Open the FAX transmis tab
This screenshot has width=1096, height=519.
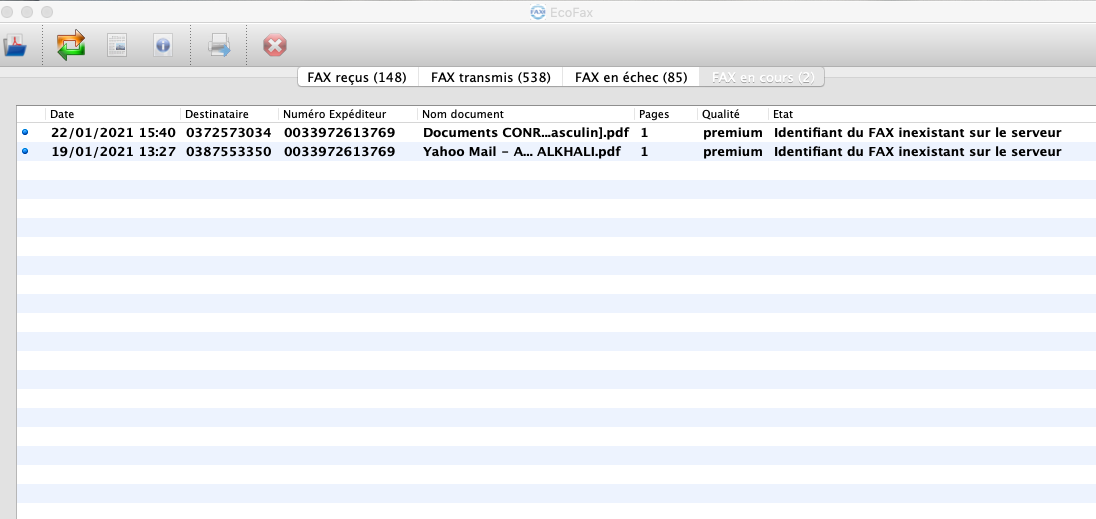click(x=490, y=77)
